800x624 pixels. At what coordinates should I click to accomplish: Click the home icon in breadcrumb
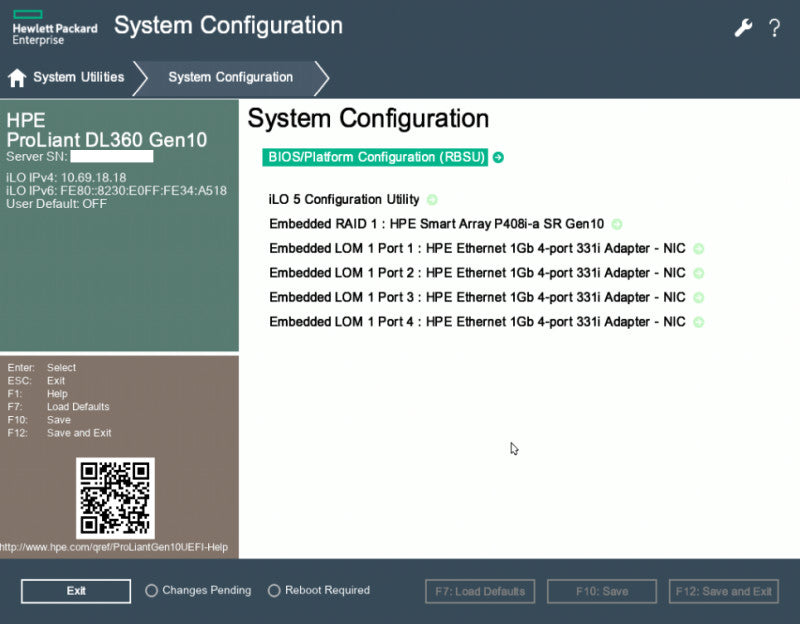(x=17, y=78)
